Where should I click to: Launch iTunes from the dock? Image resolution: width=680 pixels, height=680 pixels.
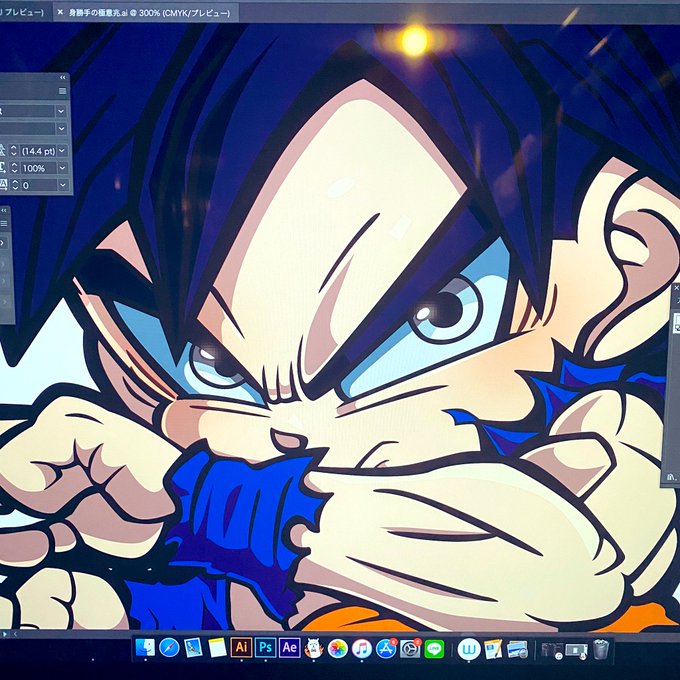[x=362, y=649]
